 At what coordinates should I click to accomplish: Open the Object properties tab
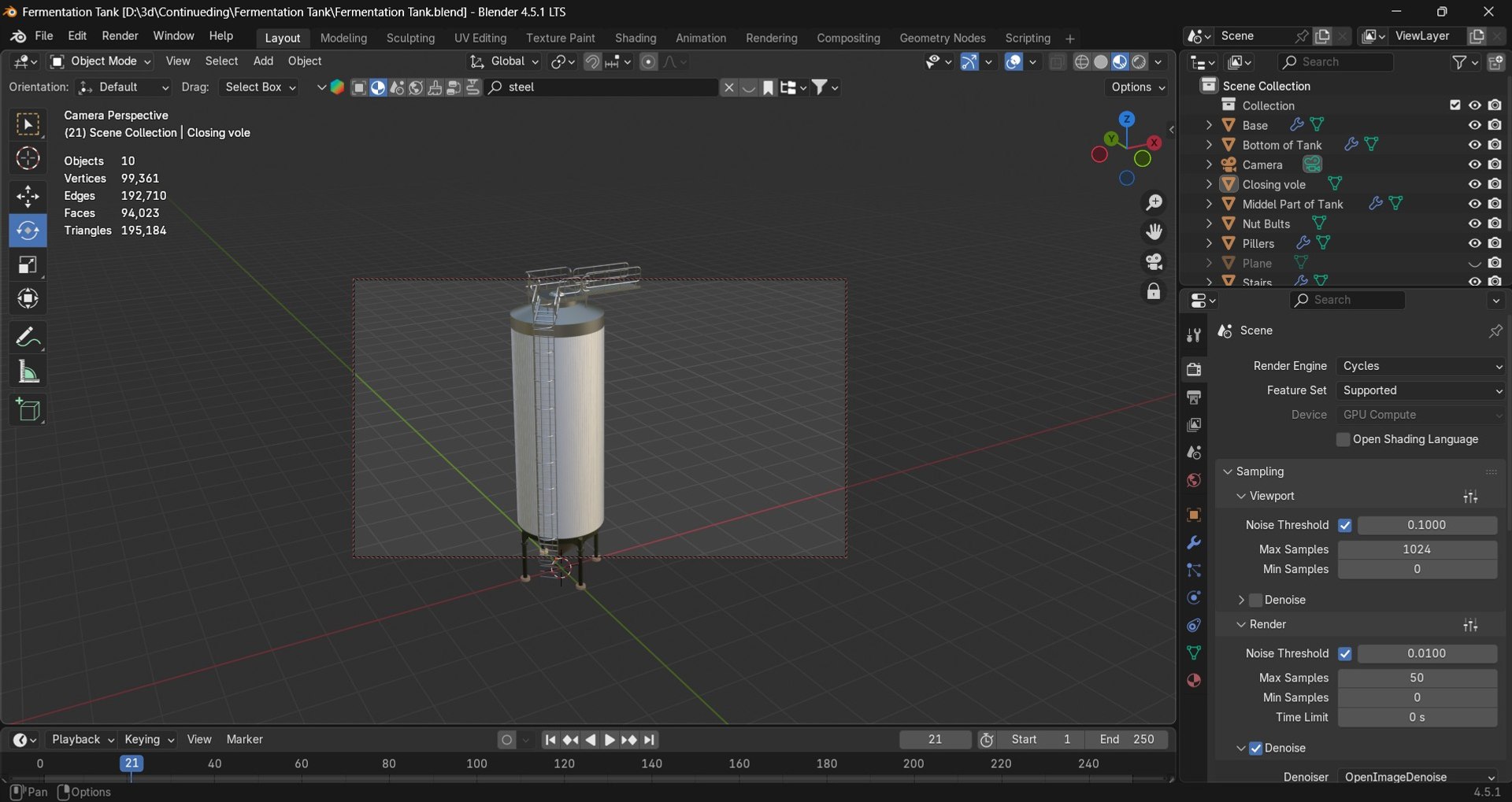pos(1194,515)
